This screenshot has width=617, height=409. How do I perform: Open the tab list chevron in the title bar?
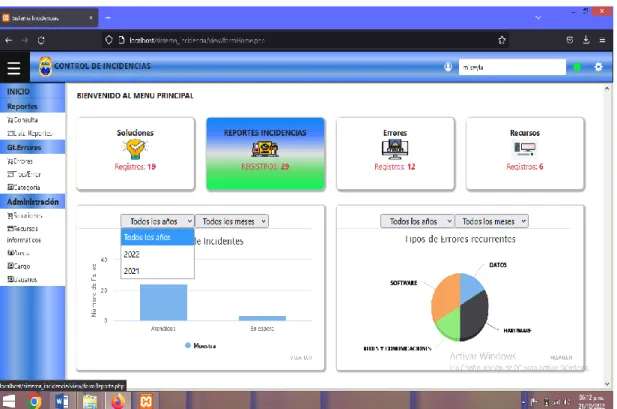[538, 18]
